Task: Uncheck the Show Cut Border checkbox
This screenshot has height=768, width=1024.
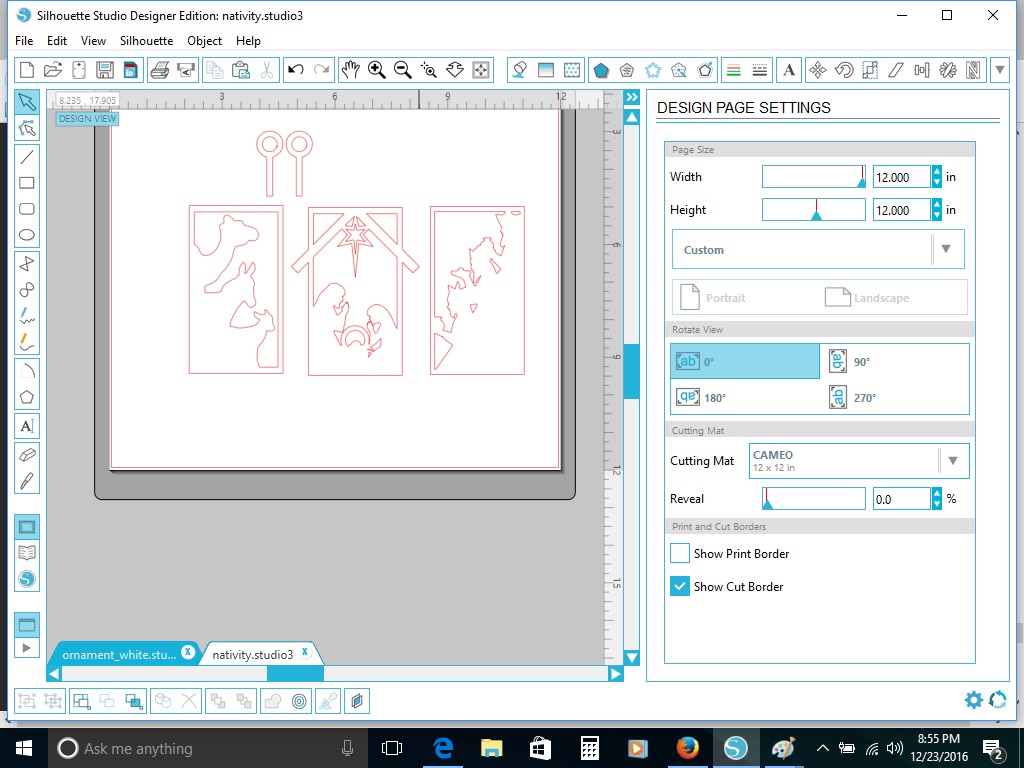Action: (680, 586)
